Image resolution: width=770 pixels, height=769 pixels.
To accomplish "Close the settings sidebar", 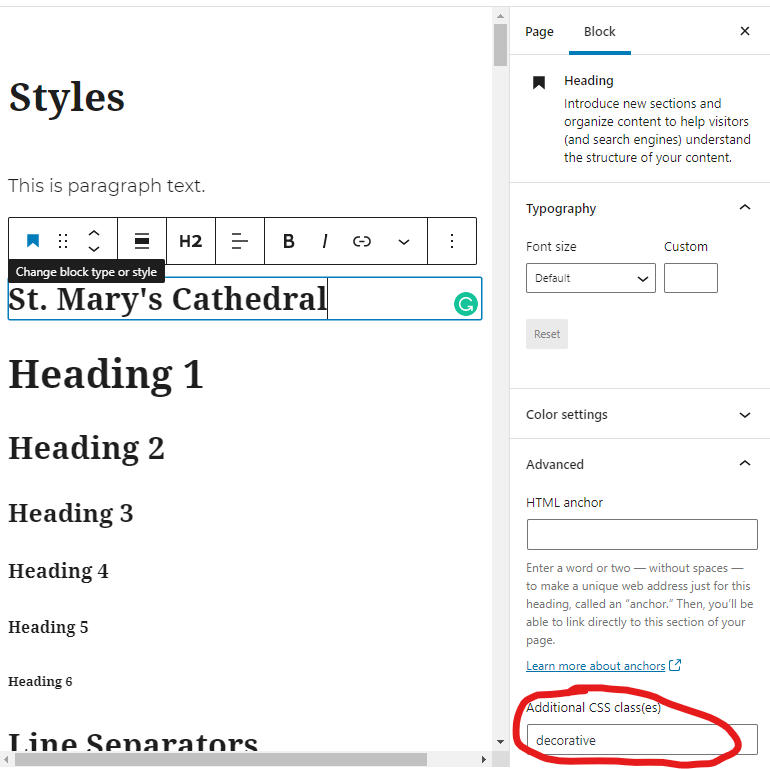I will coord(744,32).
